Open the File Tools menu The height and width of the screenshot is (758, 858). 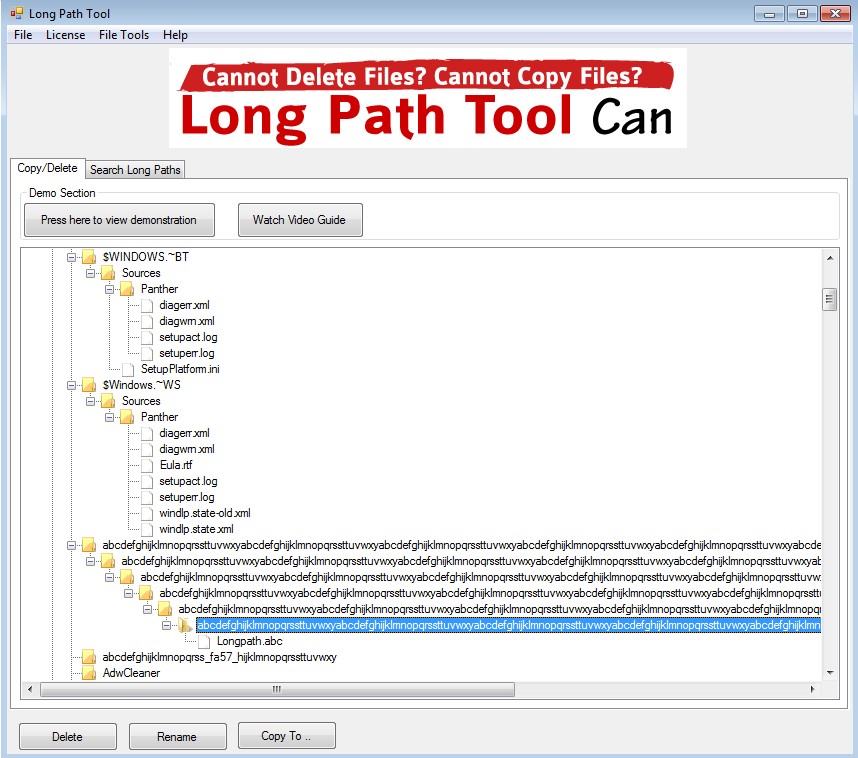(124, 35)
